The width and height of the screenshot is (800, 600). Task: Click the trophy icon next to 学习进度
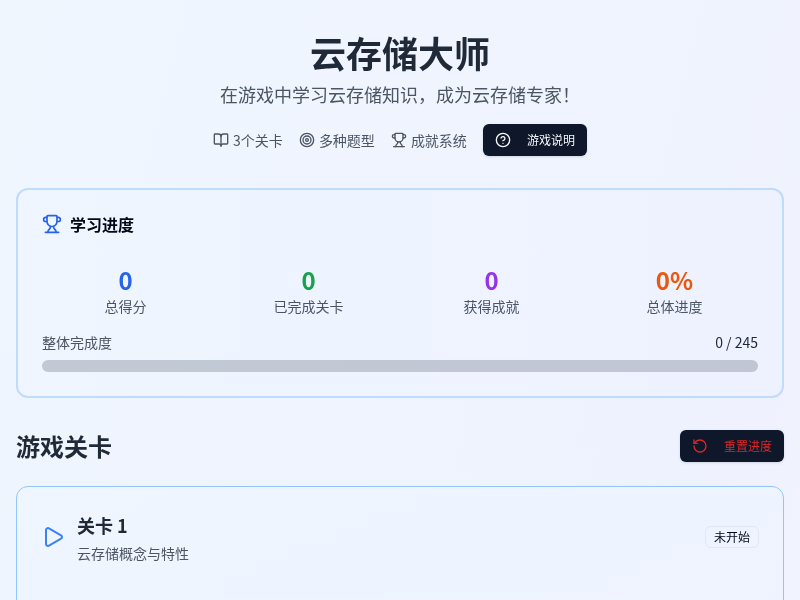pyautogui.click(x=52, y=224)
